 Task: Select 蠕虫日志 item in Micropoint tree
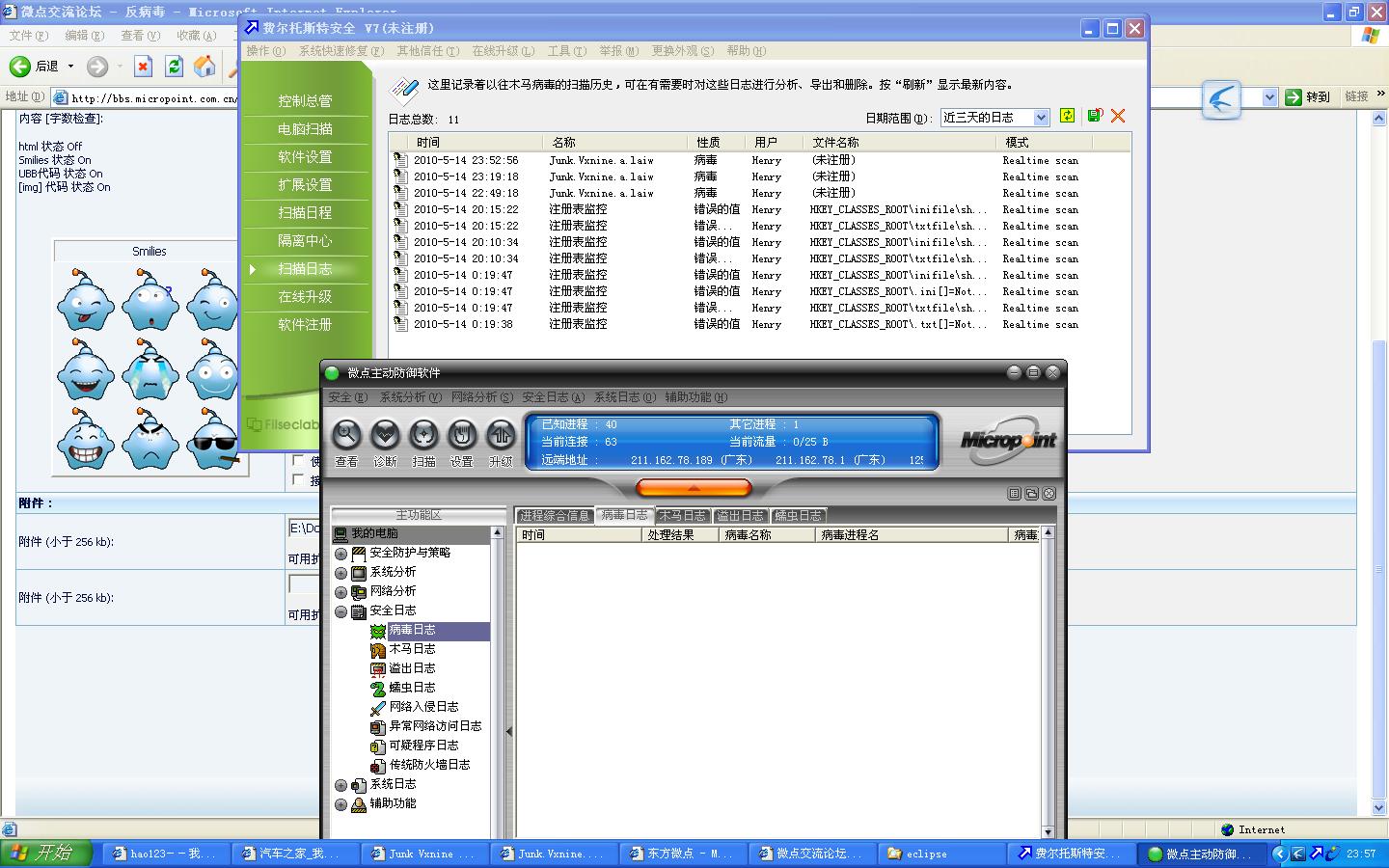tap(412, 688)
